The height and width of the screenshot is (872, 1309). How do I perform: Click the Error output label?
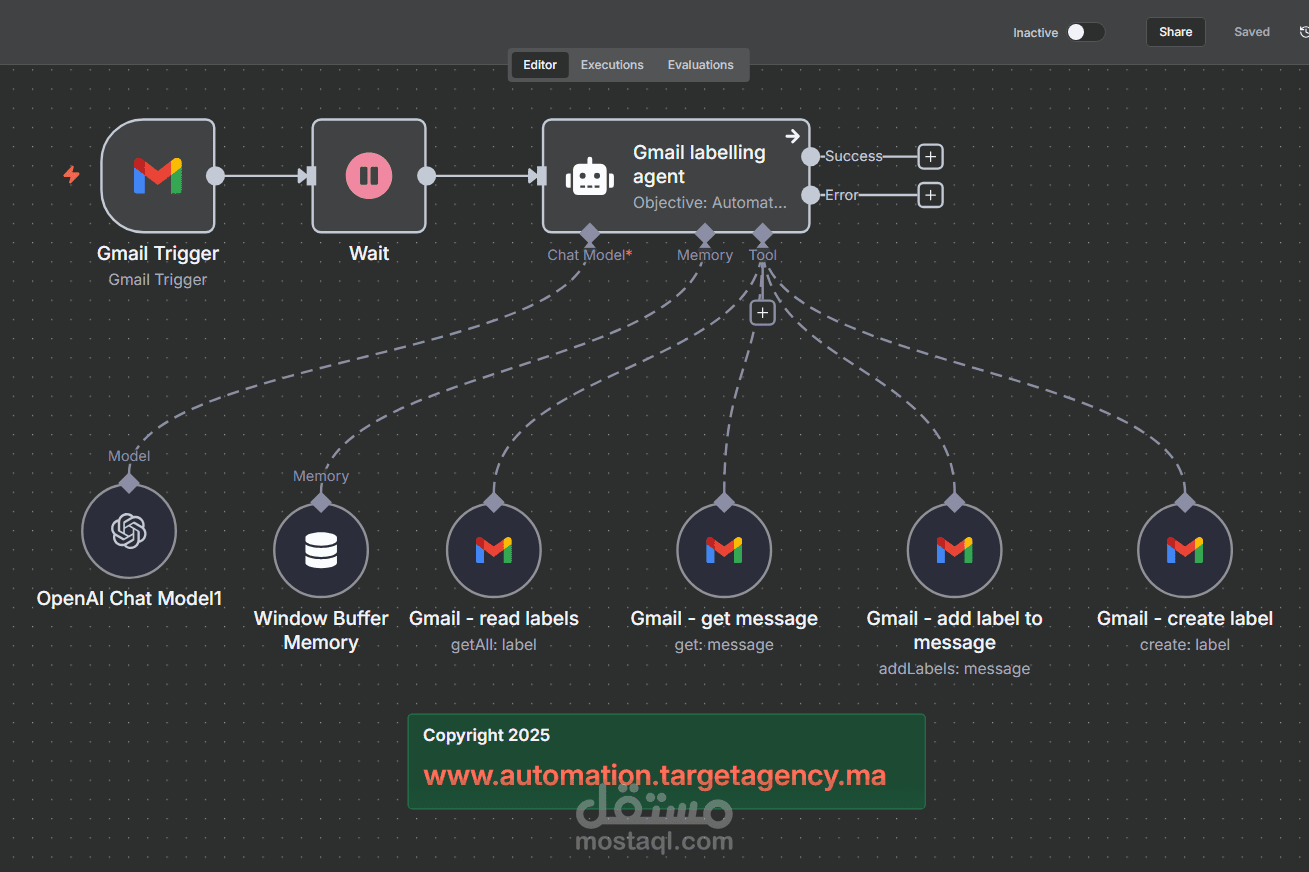coord(841,195)
